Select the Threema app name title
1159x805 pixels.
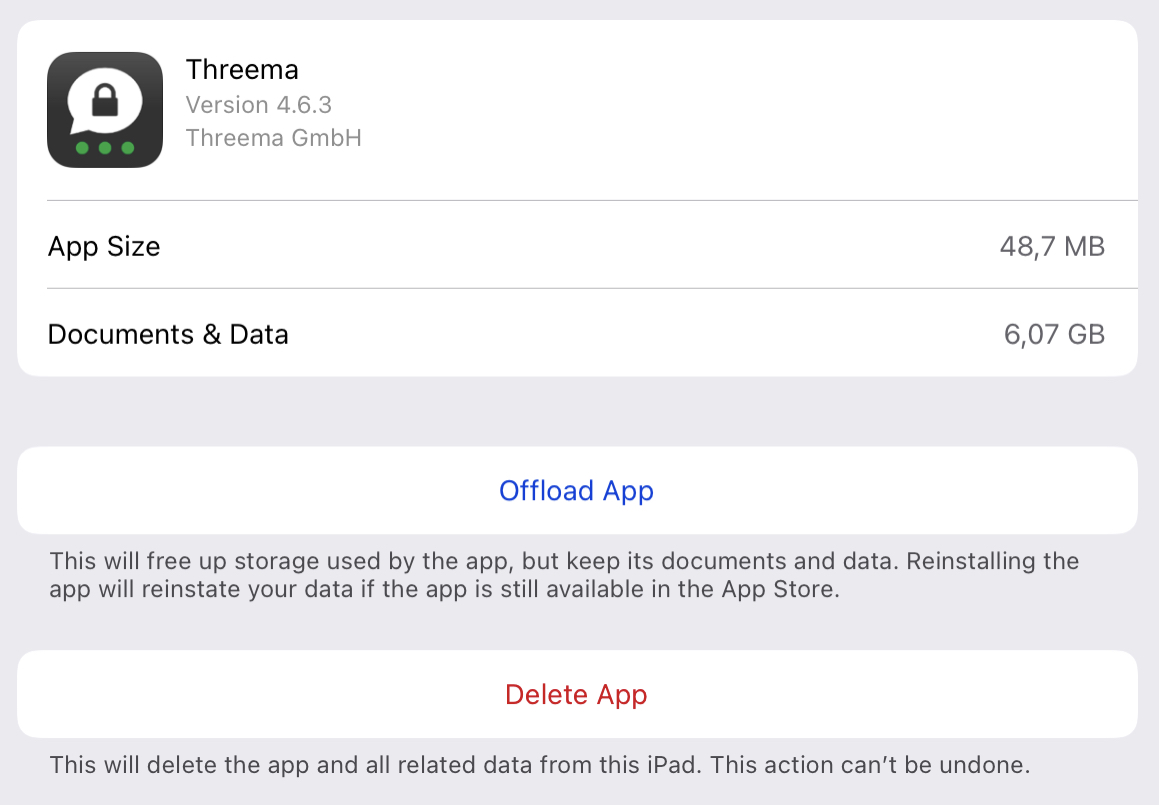[242, 70]
